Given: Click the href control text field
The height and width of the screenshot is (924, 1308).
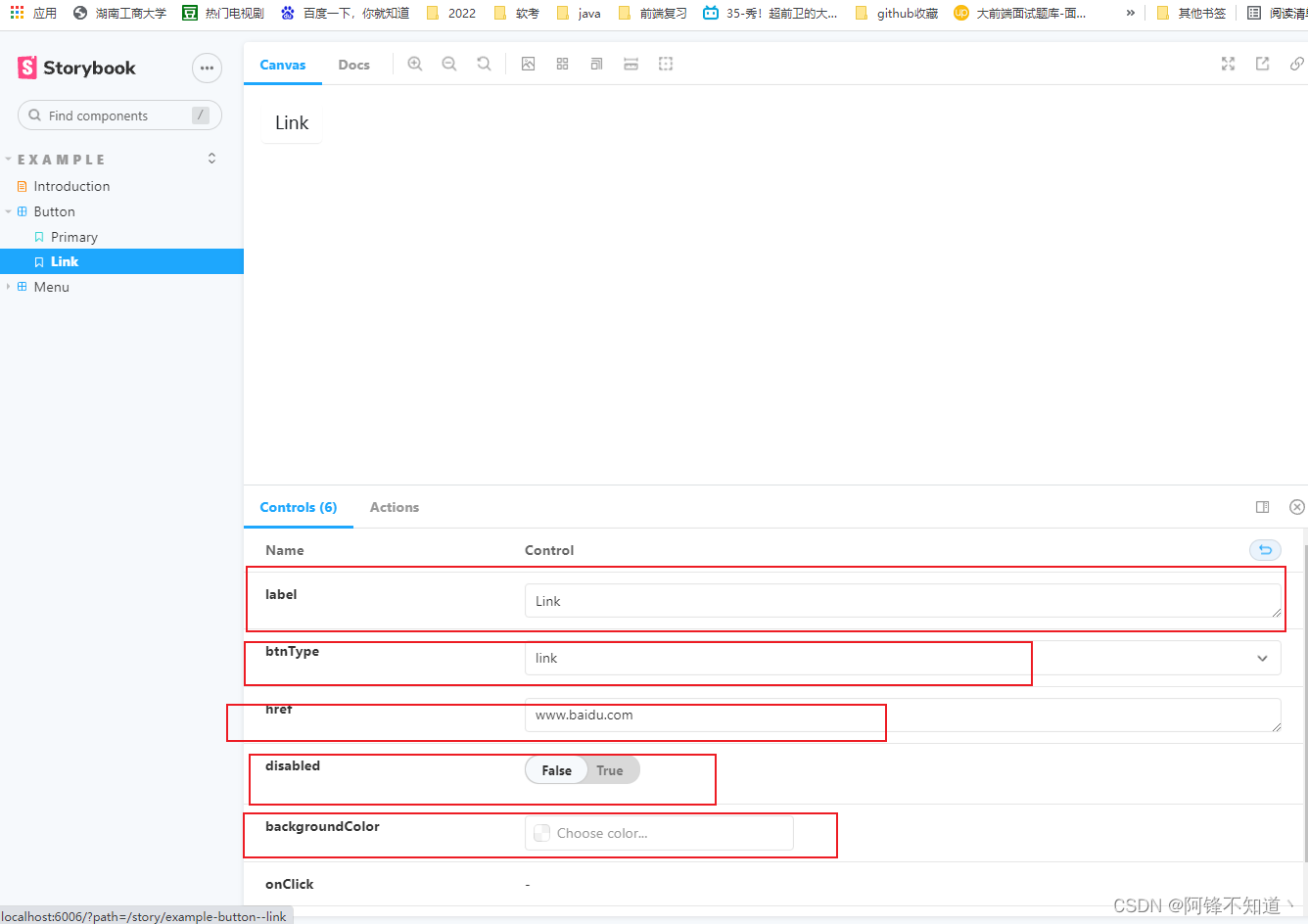Looking at the screenshot, I should 903,715.
